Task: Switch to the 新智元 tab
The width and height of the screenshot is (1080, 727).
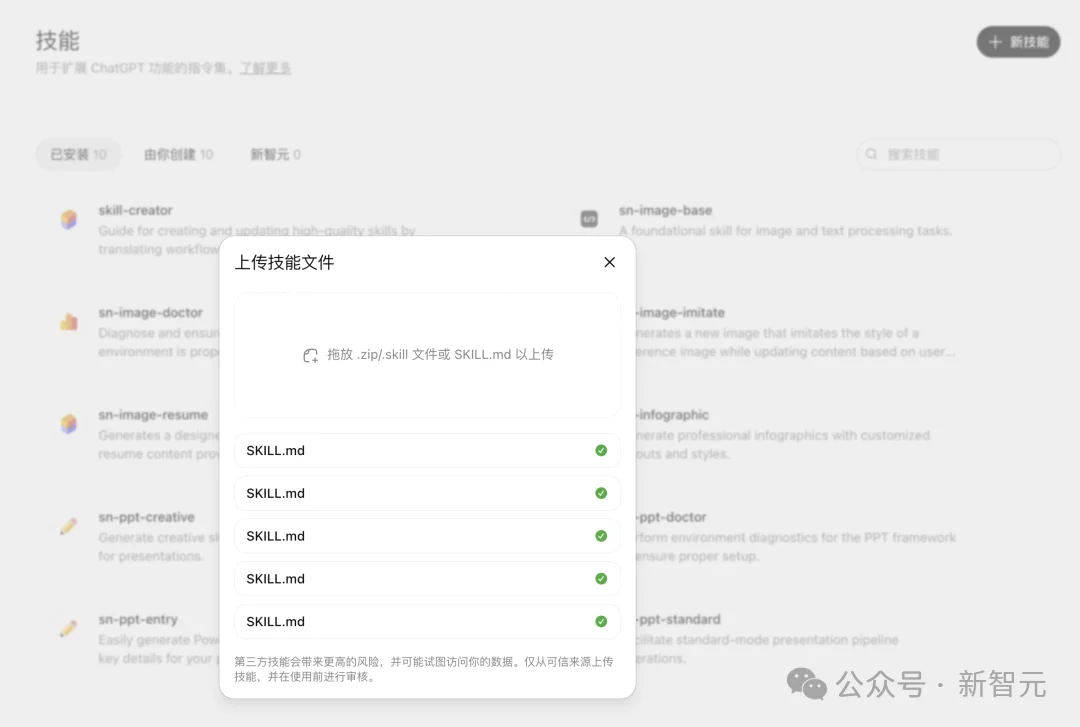Action: click(276, 154)
